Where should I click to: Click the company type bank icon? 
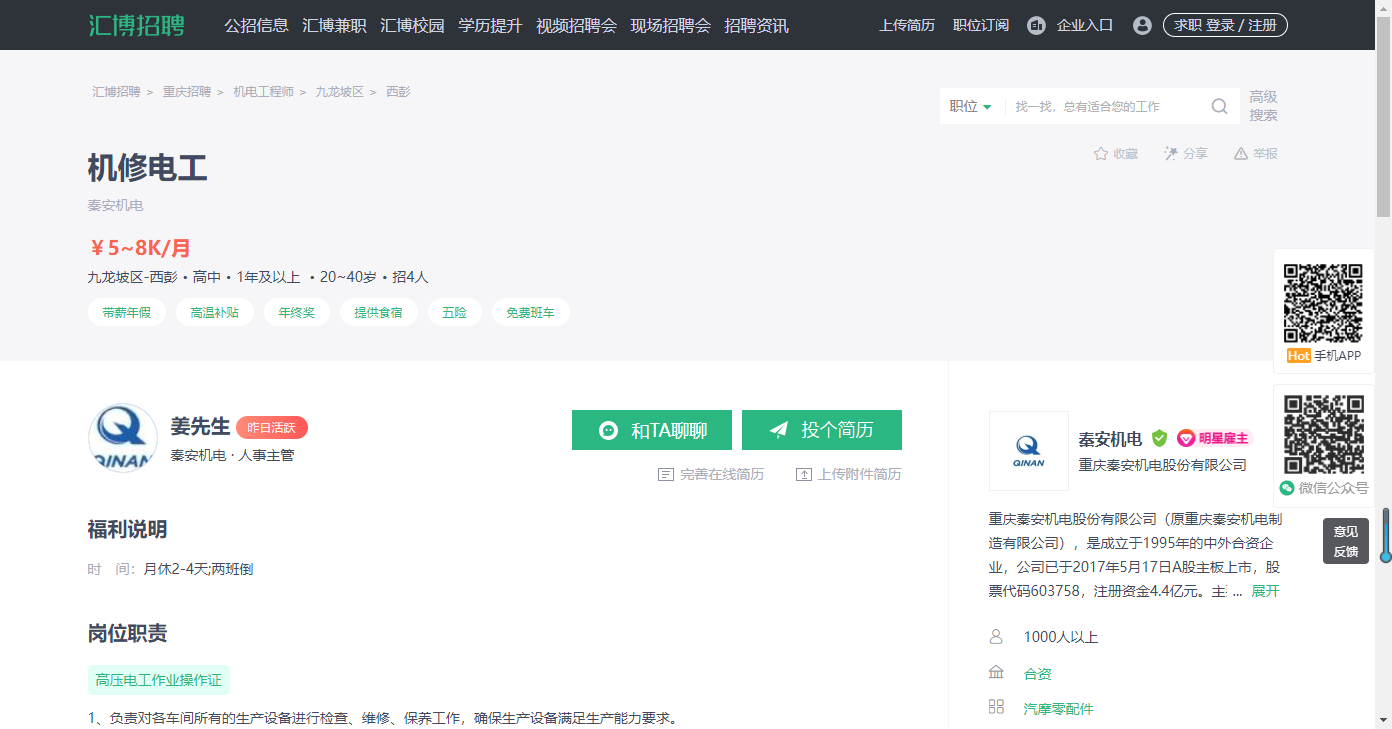click(996, 672)
